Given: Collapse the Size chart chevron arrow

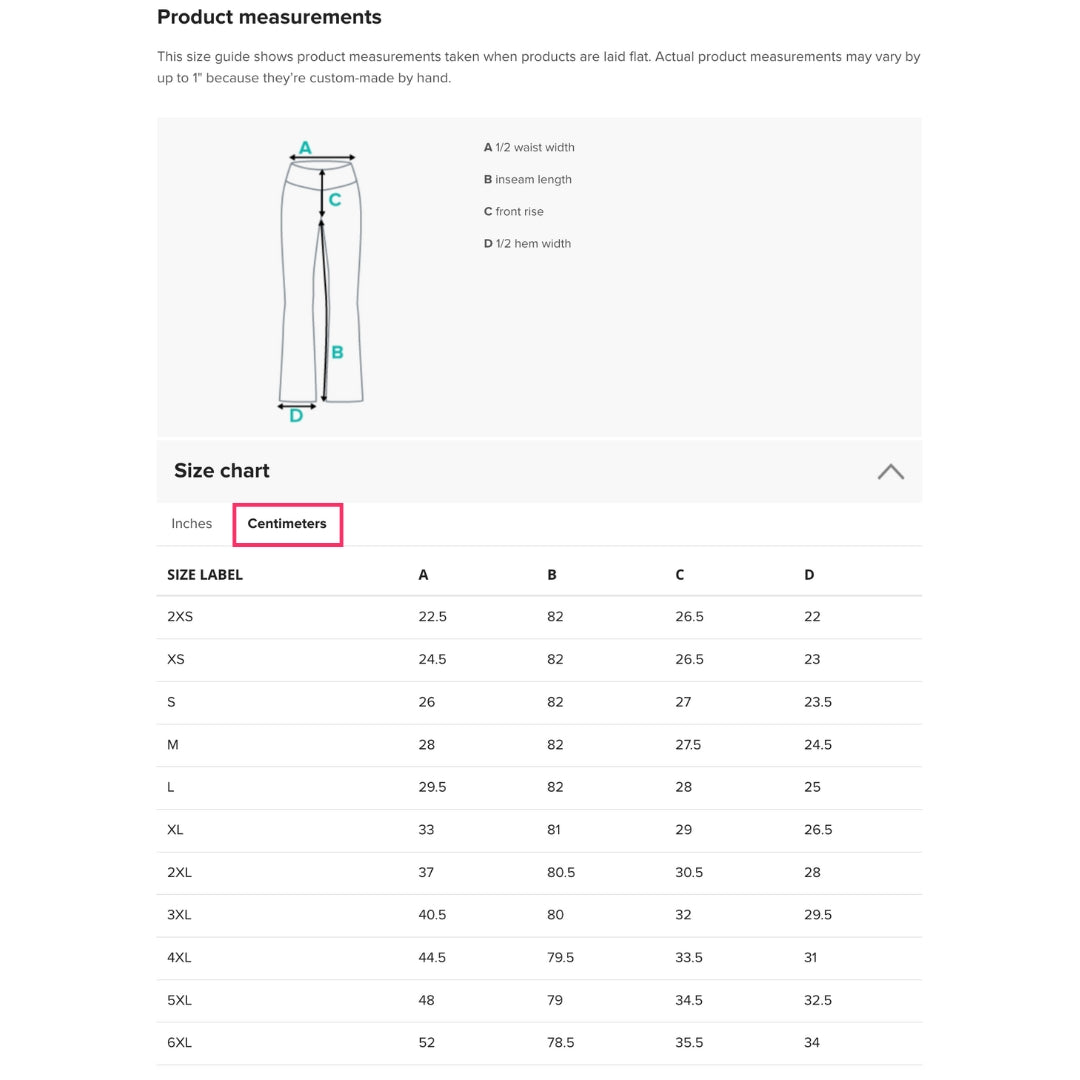Looking at the screenshot, I should 890,472.
